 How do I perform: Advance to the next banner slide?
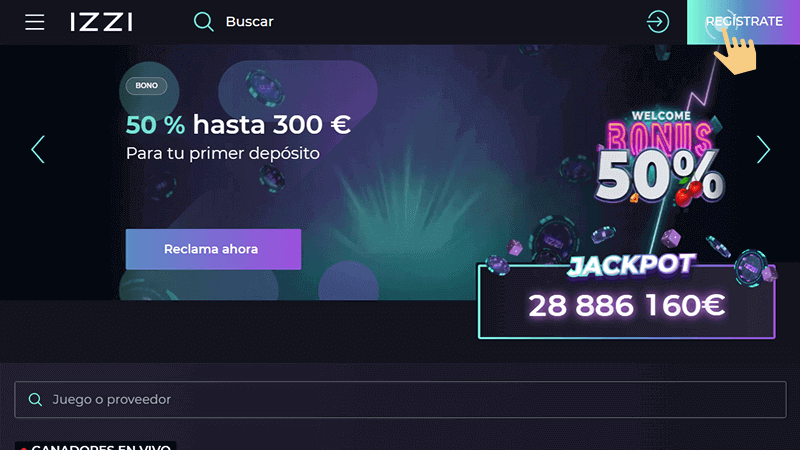click(x=763, y=149)
